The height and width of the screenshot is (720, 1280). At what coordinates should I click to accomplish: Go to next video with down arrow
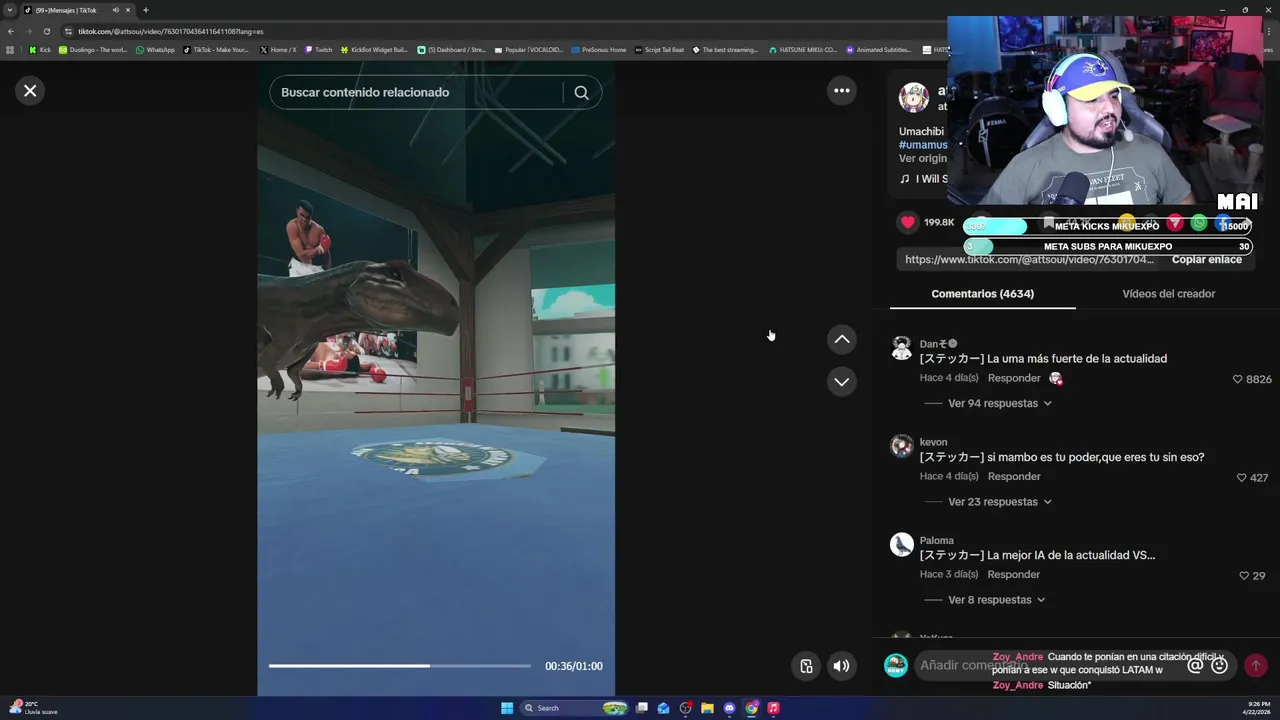click(842, 382)
